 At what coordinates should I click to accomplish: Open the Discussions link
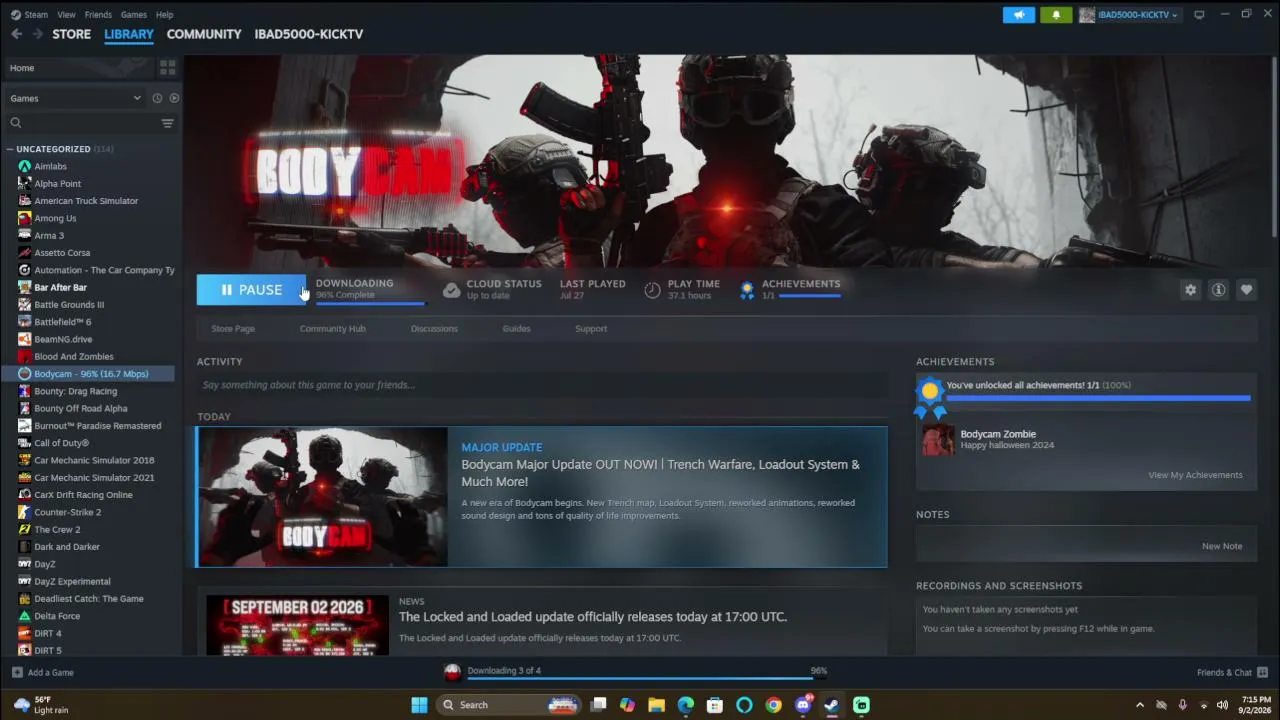434,328
